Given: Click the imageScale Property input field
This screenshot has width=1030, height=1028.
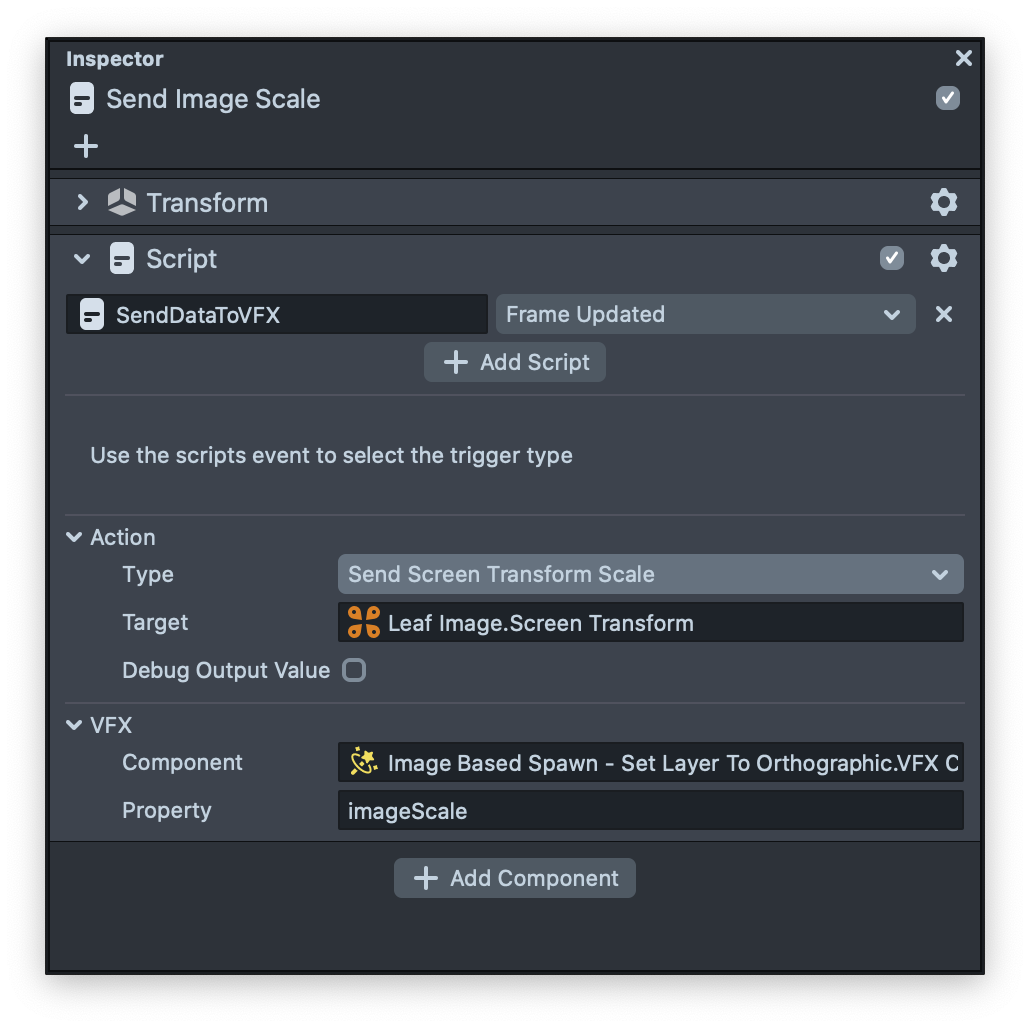Looking at the screenshot, I should [x=650, y=811].
